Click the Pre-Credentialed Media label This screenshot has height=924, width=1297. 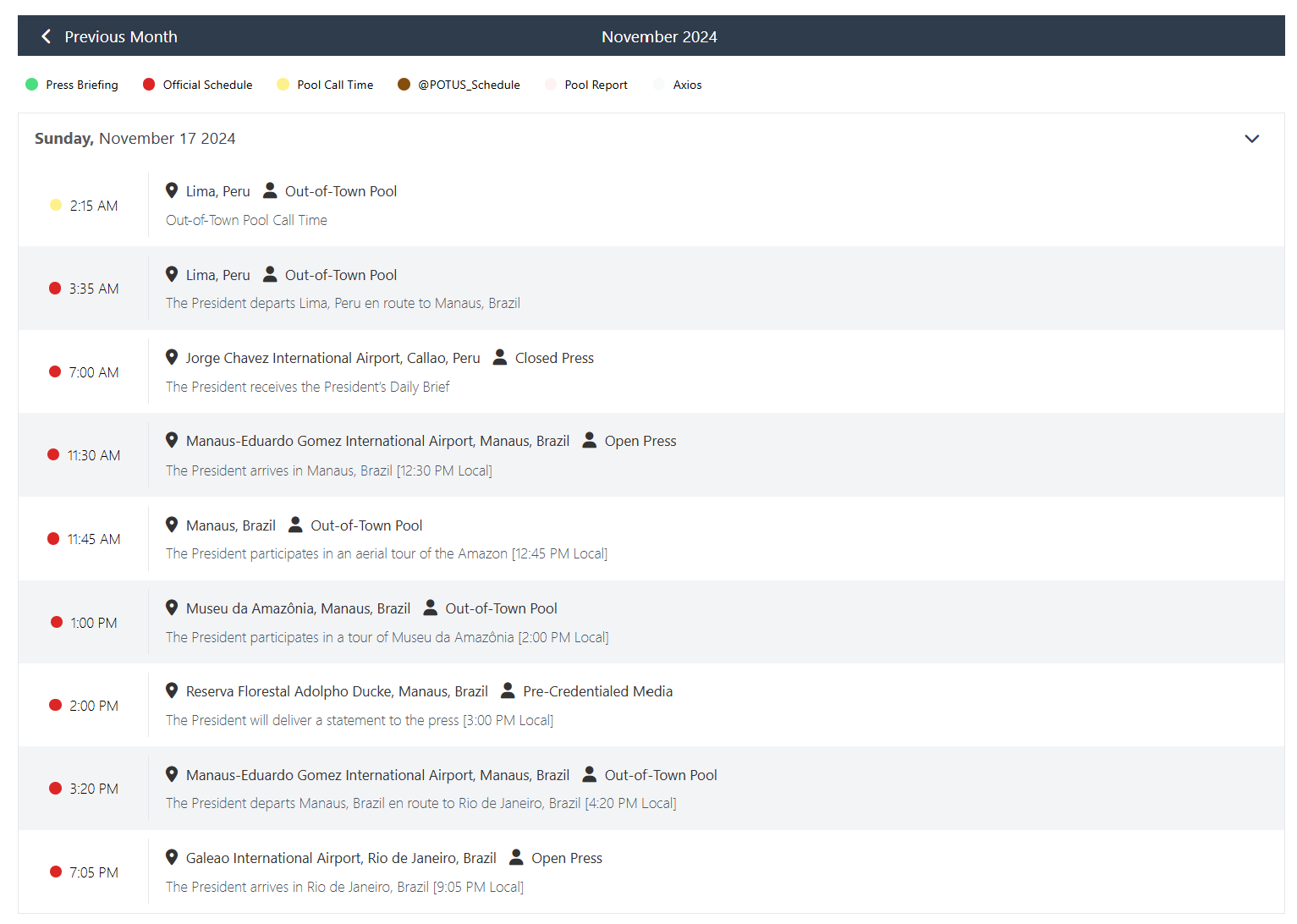(598, 691)
